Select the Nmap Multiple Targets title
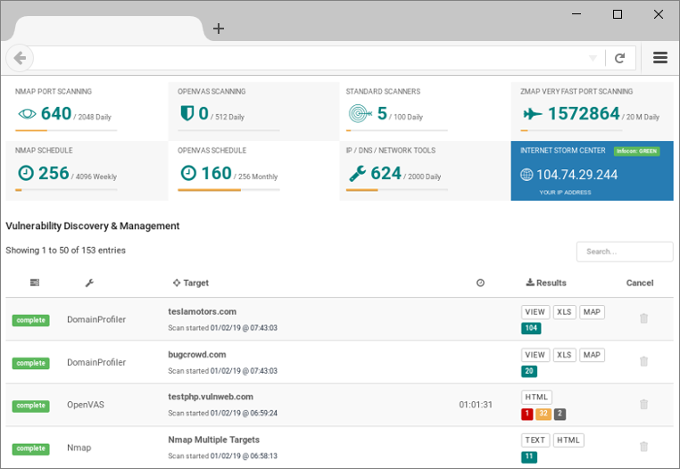This screenshot has width=680, height=469. click(214, 440)
